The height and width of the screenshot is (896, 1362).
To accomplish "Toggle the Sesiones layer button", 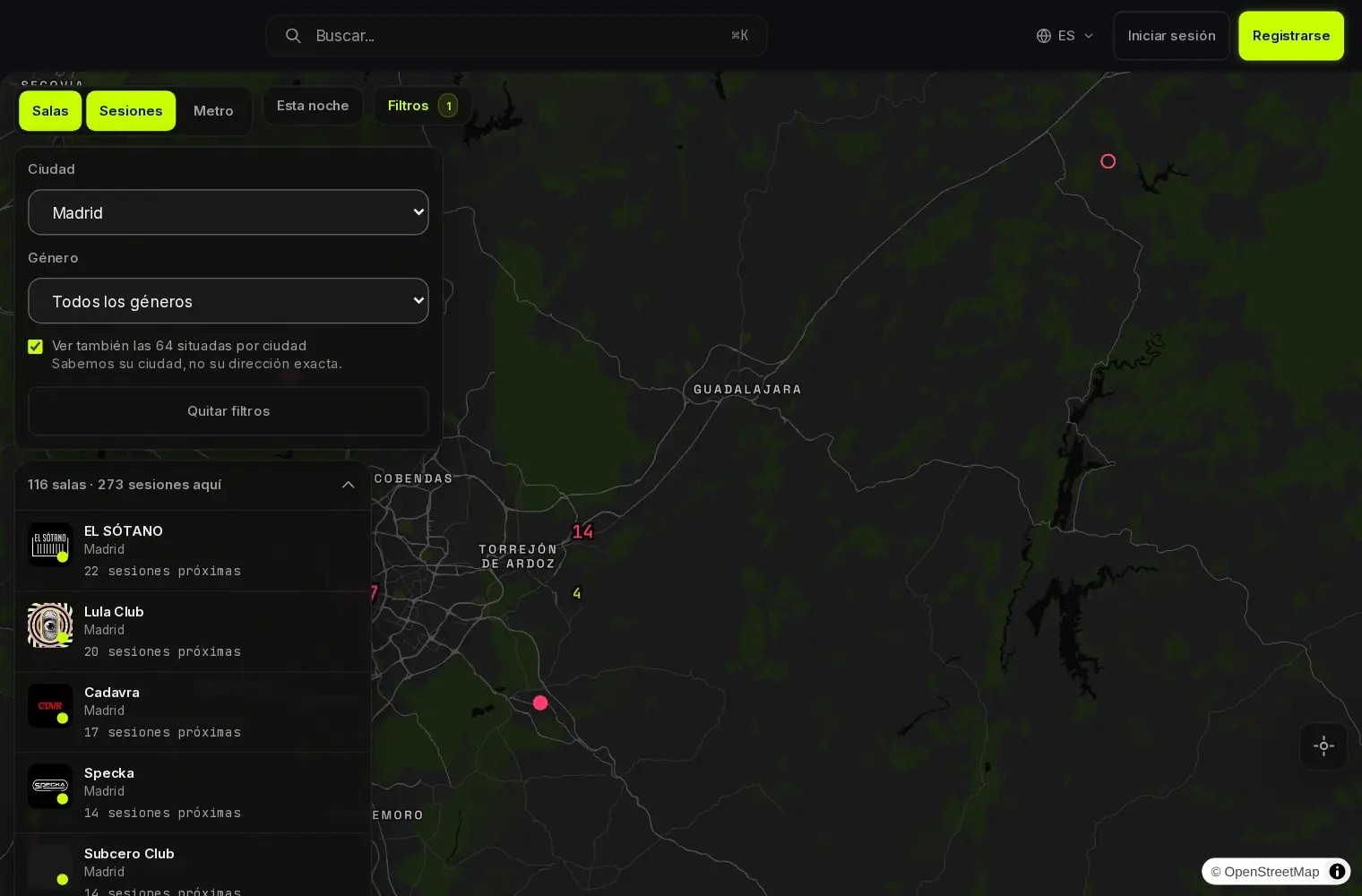I will click(x=131, y=111).
